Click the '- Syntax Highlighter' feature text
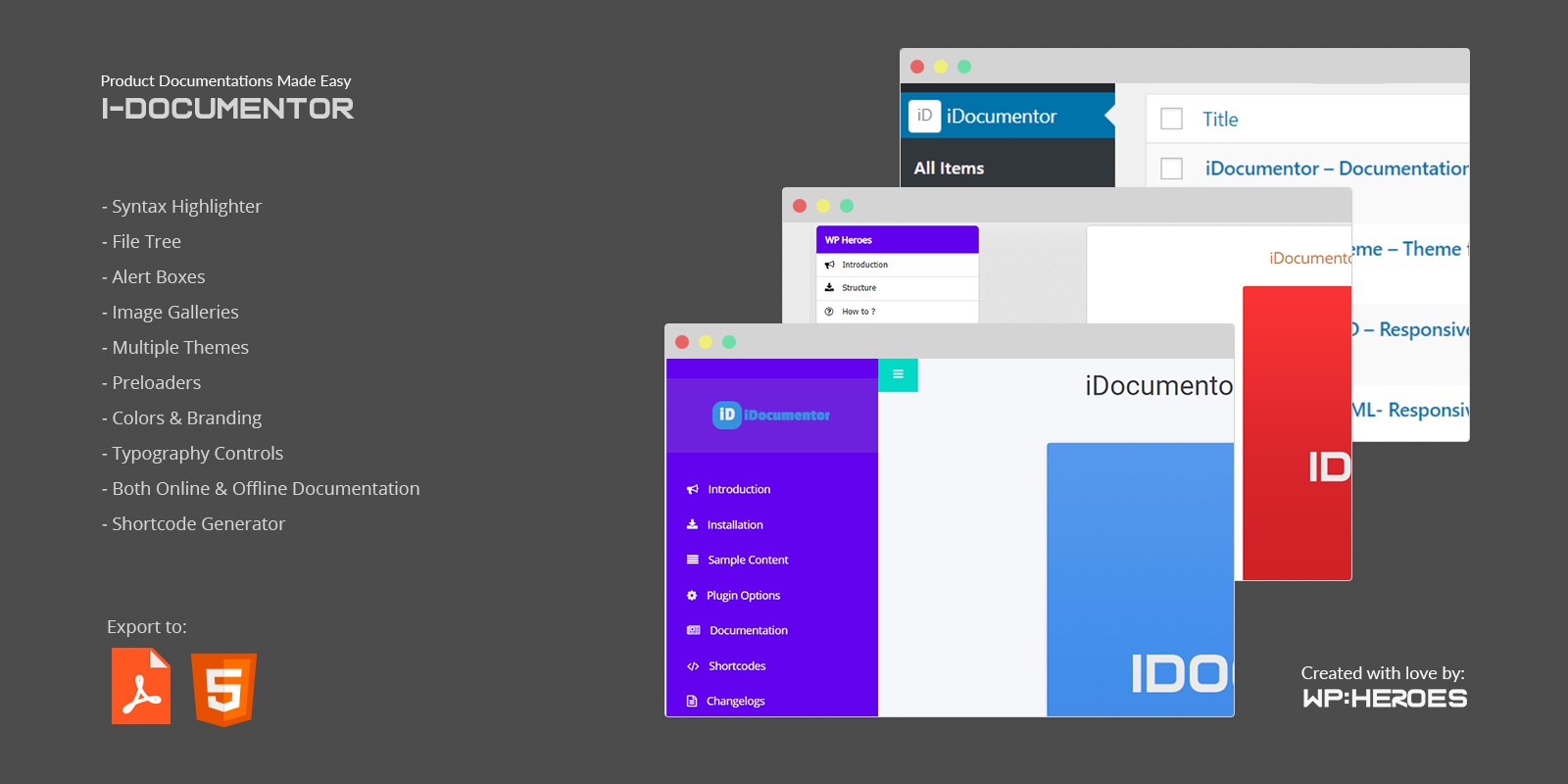 [181, 206]
